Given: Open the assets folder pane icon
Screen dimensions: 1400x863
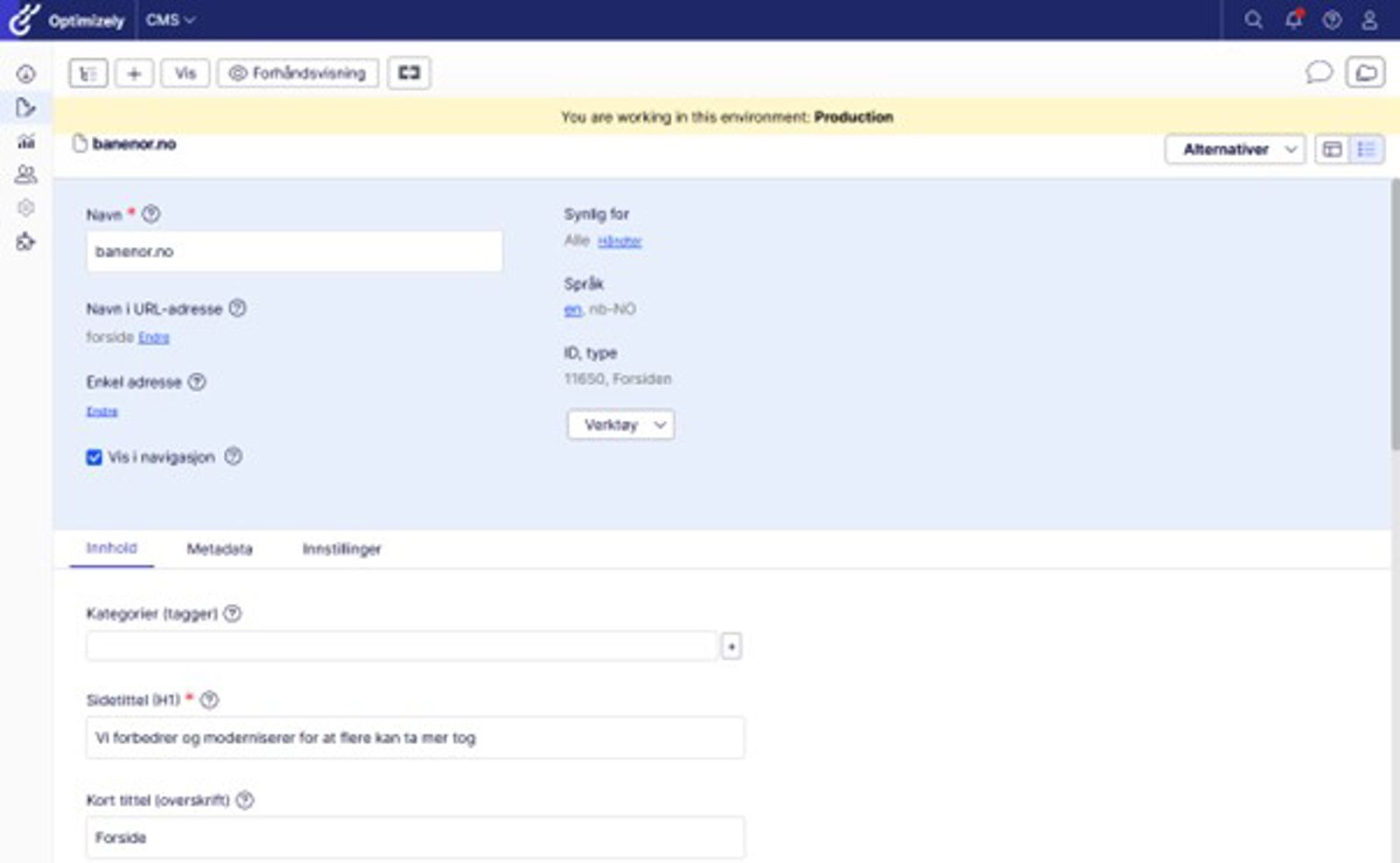Looking at the screenshot, I should pos(1365,73).
